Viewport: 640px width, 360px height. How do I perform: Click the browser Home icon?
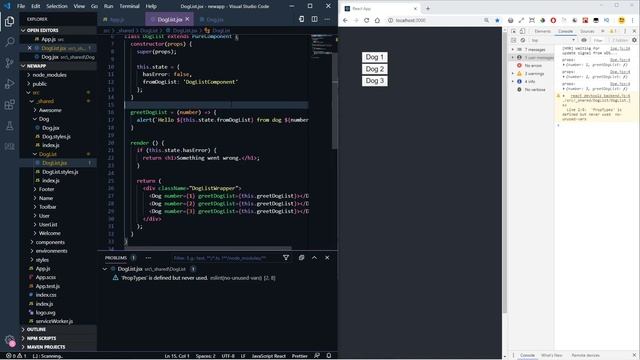pyautogui.click(x=377, y=20)
